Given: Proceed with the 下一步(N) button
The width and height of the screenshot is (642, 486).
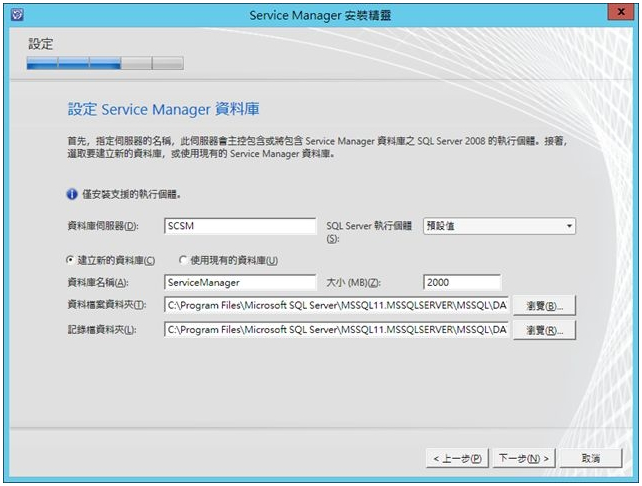Looking at the screenshot, I should click(524, 458).
